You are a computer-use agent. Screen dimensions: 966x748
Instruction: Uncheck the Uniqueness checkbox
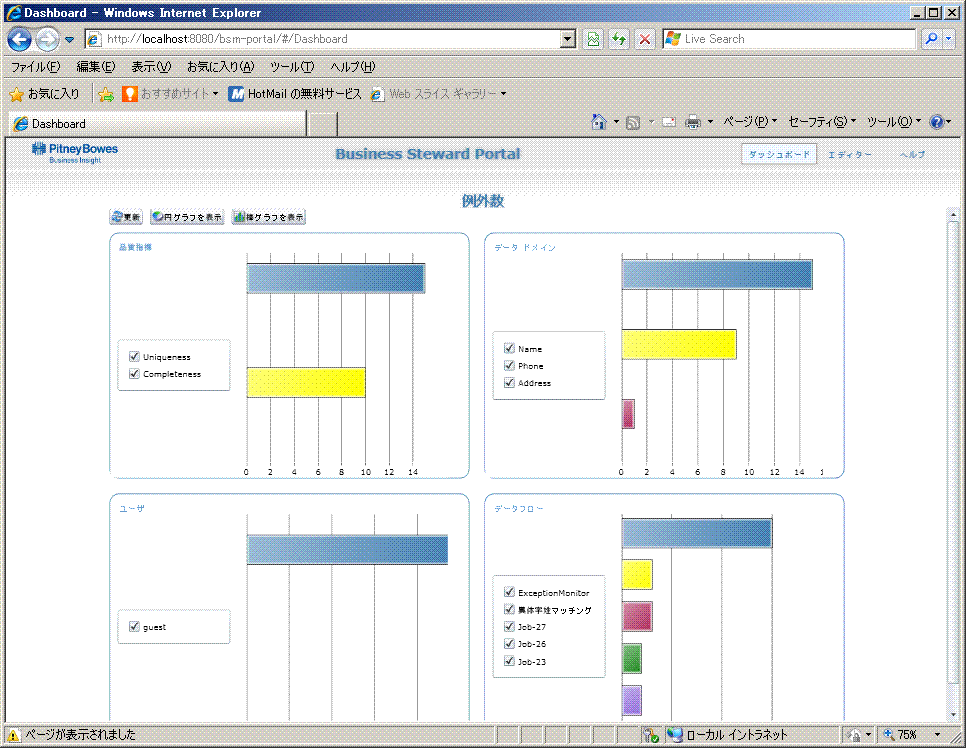point(134,356)
